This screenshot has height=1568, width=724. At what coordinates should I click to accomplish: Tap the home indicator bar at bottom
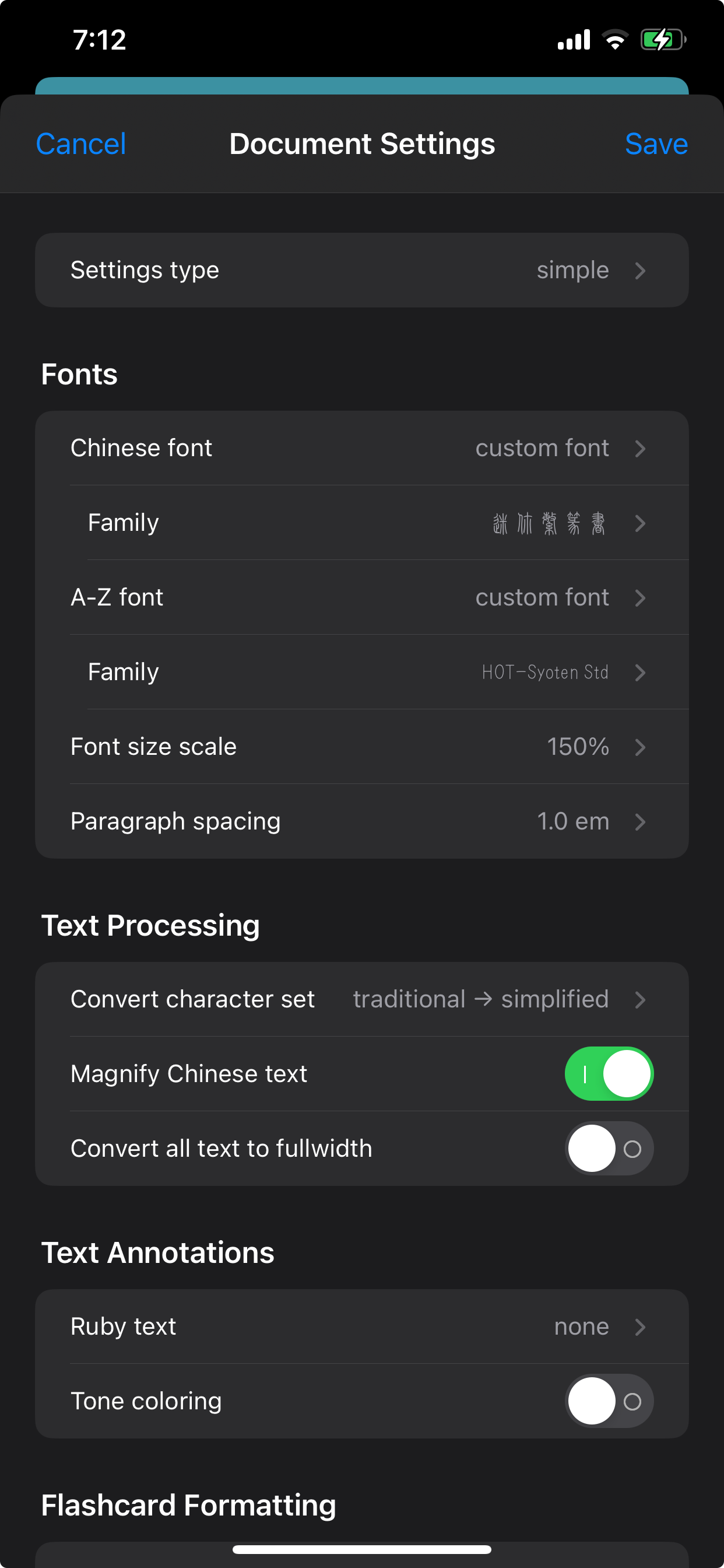pyautogui.click(x=362, y=1549)
